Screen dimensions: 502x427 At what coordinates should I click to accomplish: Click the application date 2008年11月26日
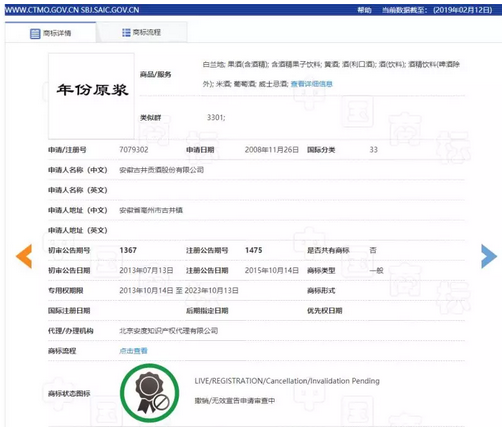[x=272, y=150]
